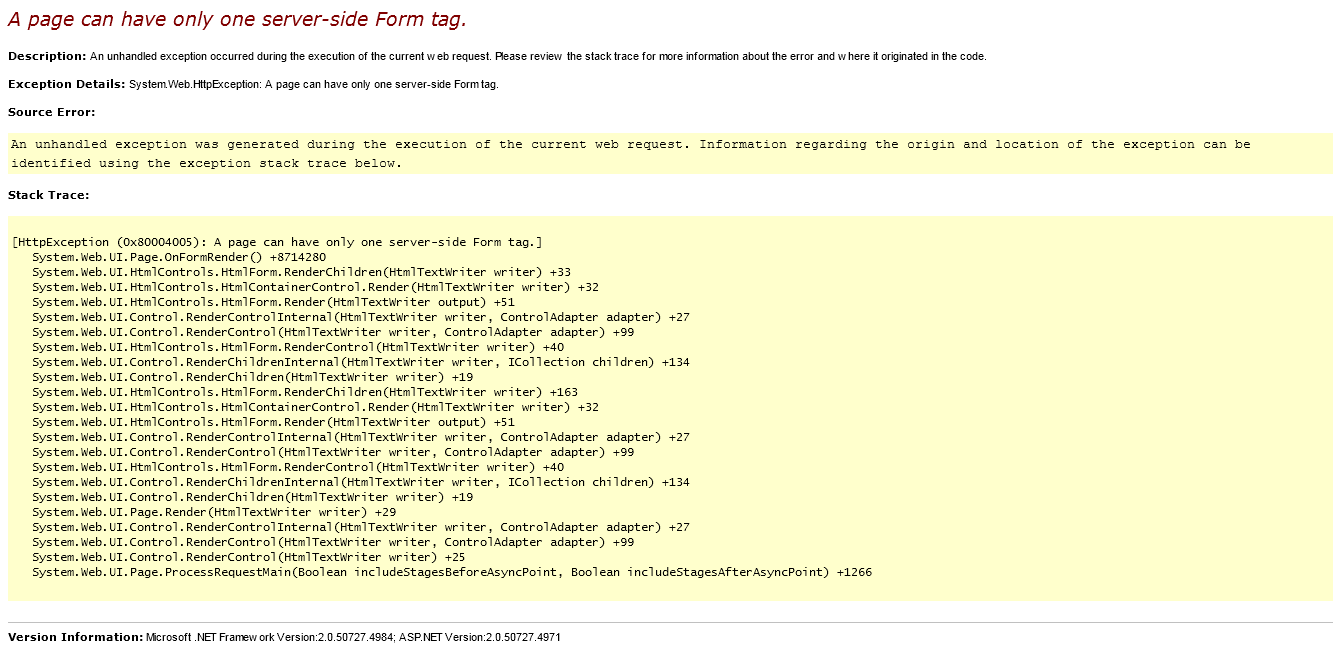
Task: Click the bold "Source Error:" label
Action: 51,112
